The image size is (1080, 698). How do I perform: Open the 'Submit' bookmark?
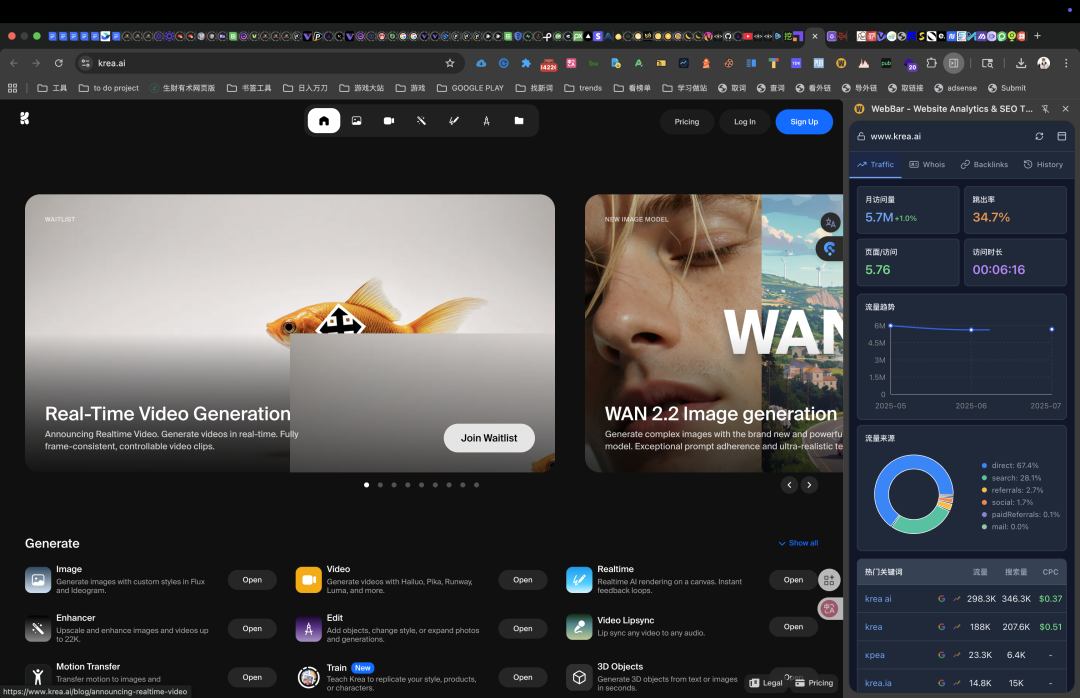coord(1007,88)
